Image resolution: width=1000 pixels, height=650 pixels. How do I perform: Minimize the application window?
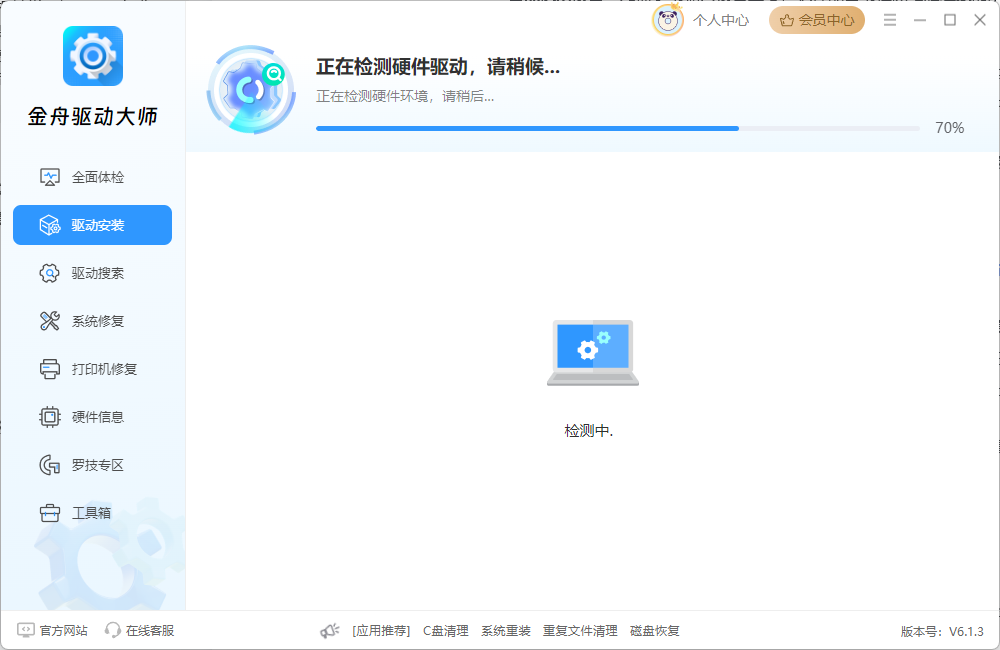[920, 20]
